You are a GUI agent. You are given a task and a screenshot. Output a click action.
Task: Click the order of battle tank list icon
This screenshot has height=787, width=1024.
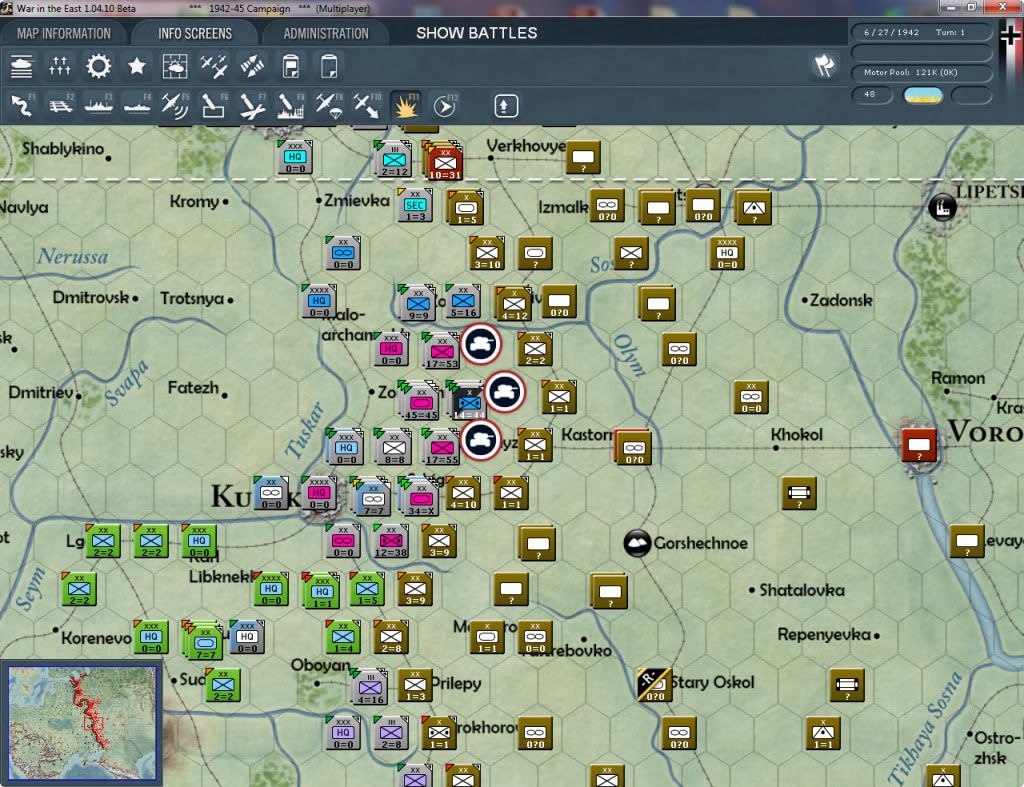(x=22, y=67)
